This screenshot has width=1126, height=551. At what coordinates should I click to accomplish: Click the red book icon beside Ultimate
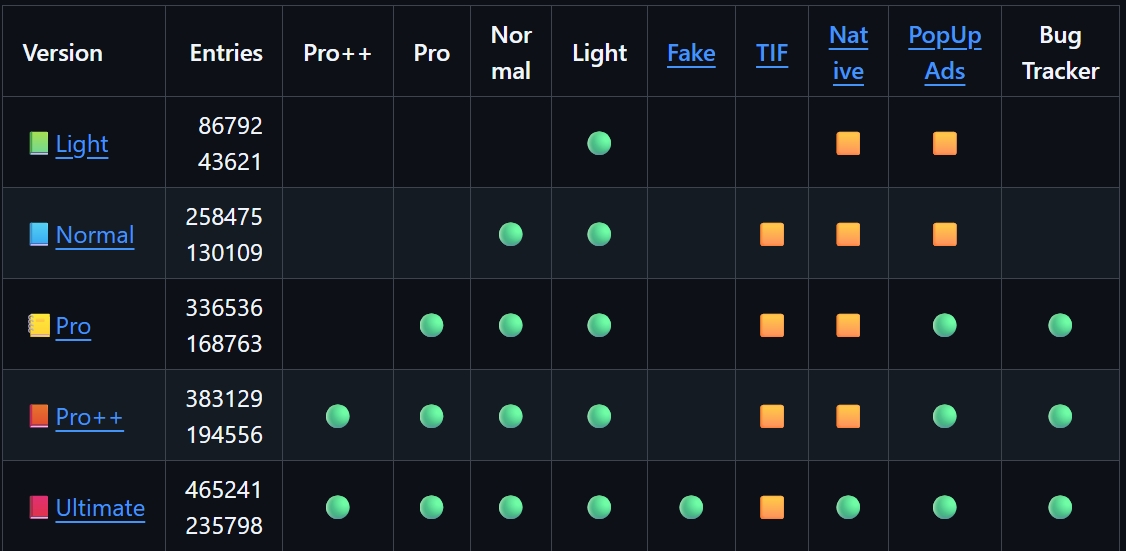coord(39,508)
